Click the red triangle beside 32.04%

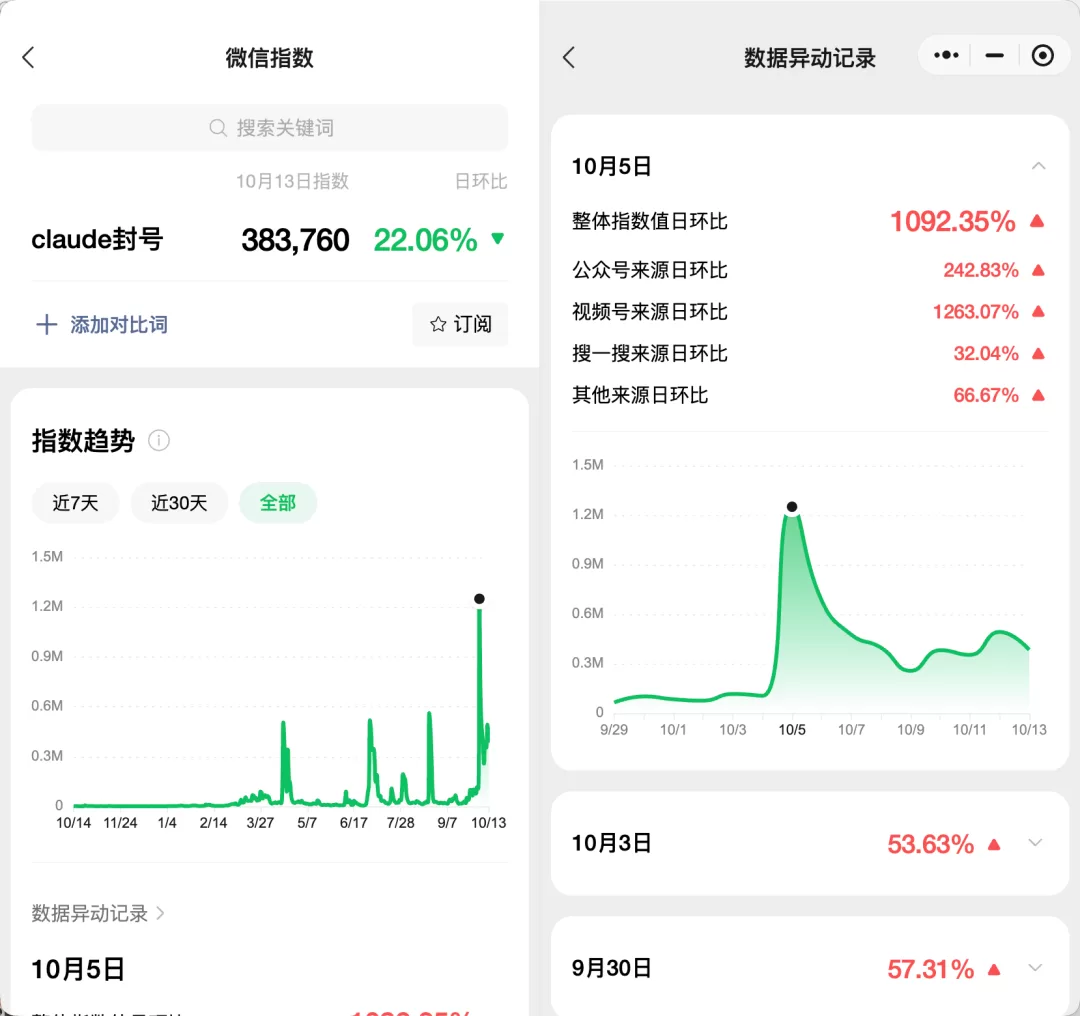pyautogui.click(x=1039, y=353)
